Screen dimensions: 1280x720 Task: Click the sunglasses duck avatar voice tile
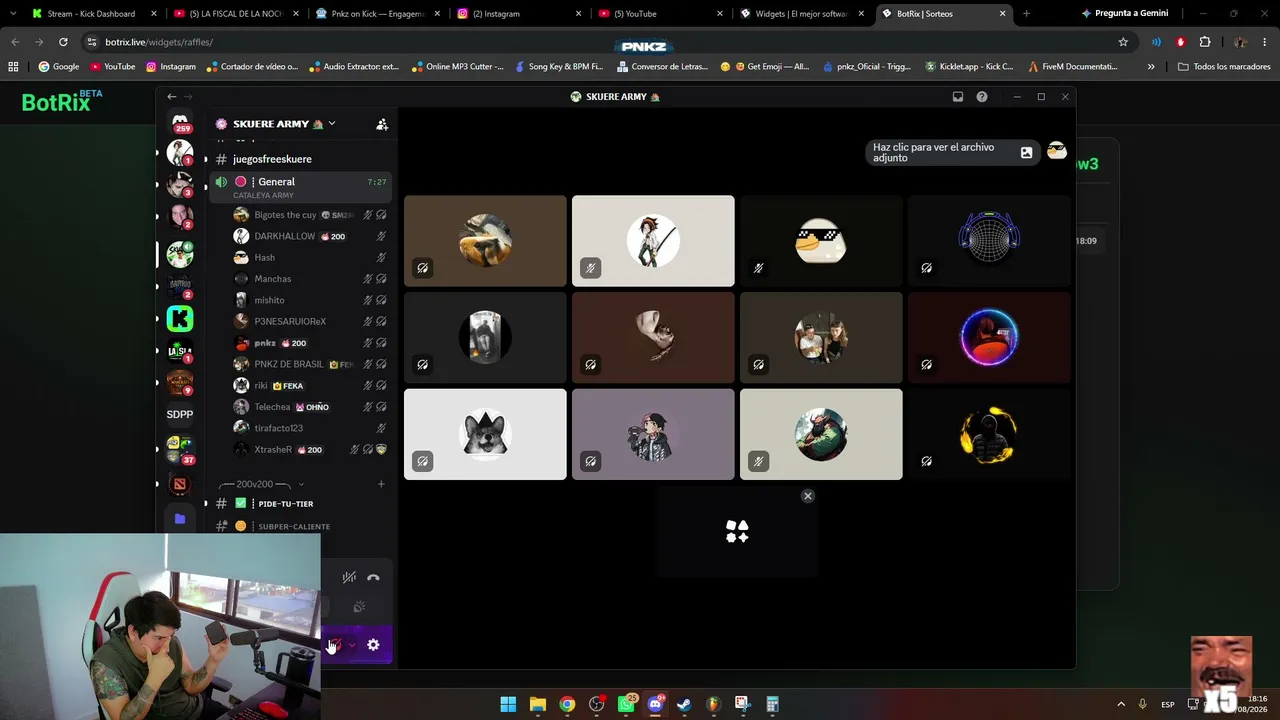[x=821, y=241]
